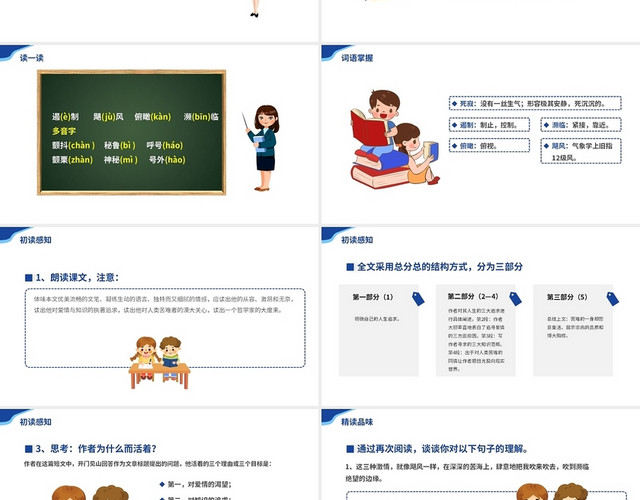The image size is (640, 500).
Task: Select the 第三部分 (5) gray card
Action: click(573, 330)
